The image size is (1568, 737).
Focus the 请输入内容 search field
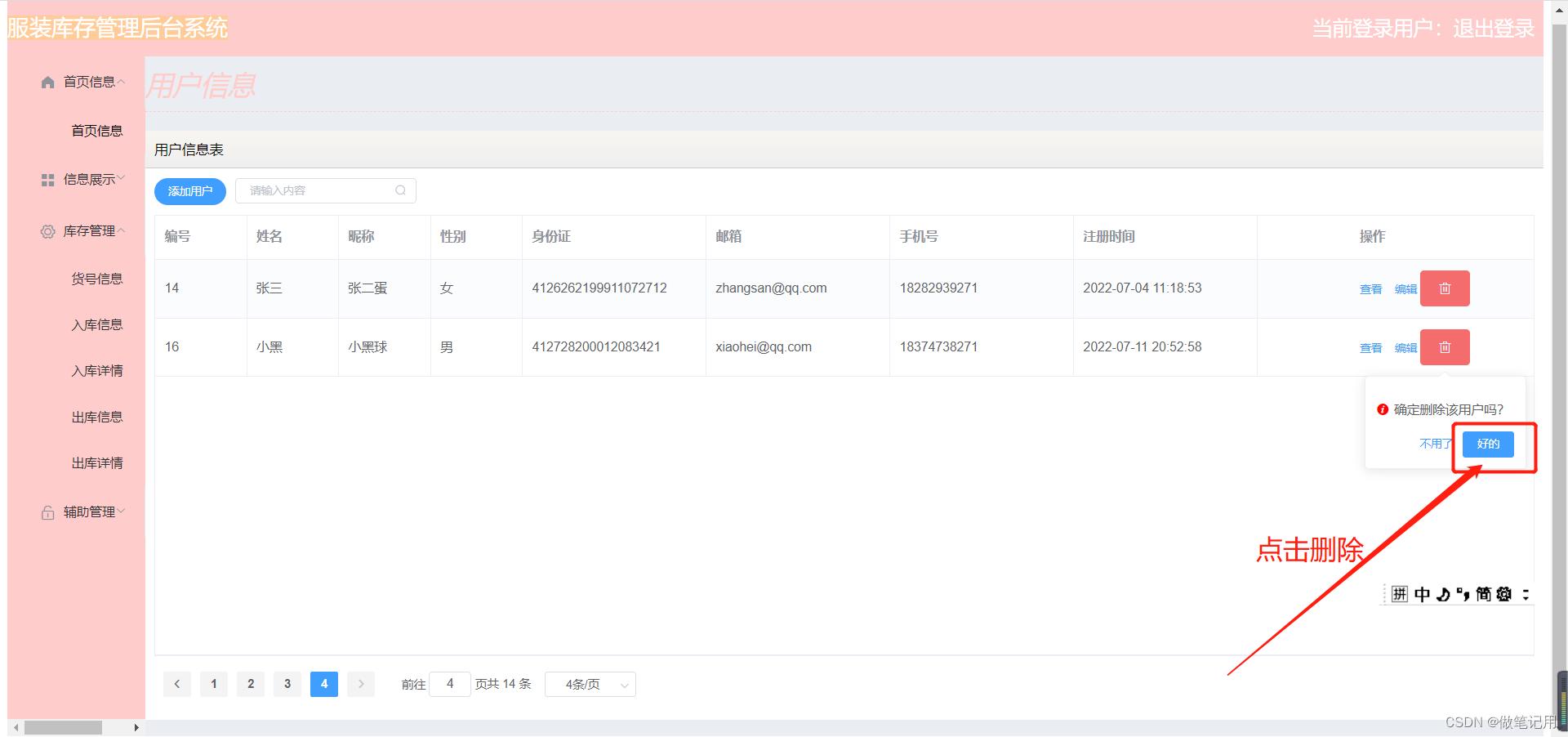coord(326,190)
